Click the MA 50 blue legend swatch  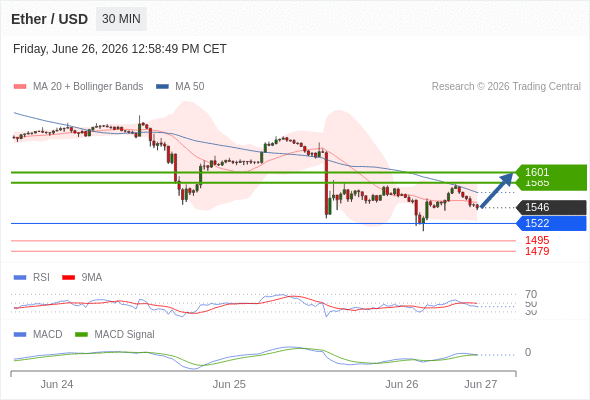[x=162, y=87]
